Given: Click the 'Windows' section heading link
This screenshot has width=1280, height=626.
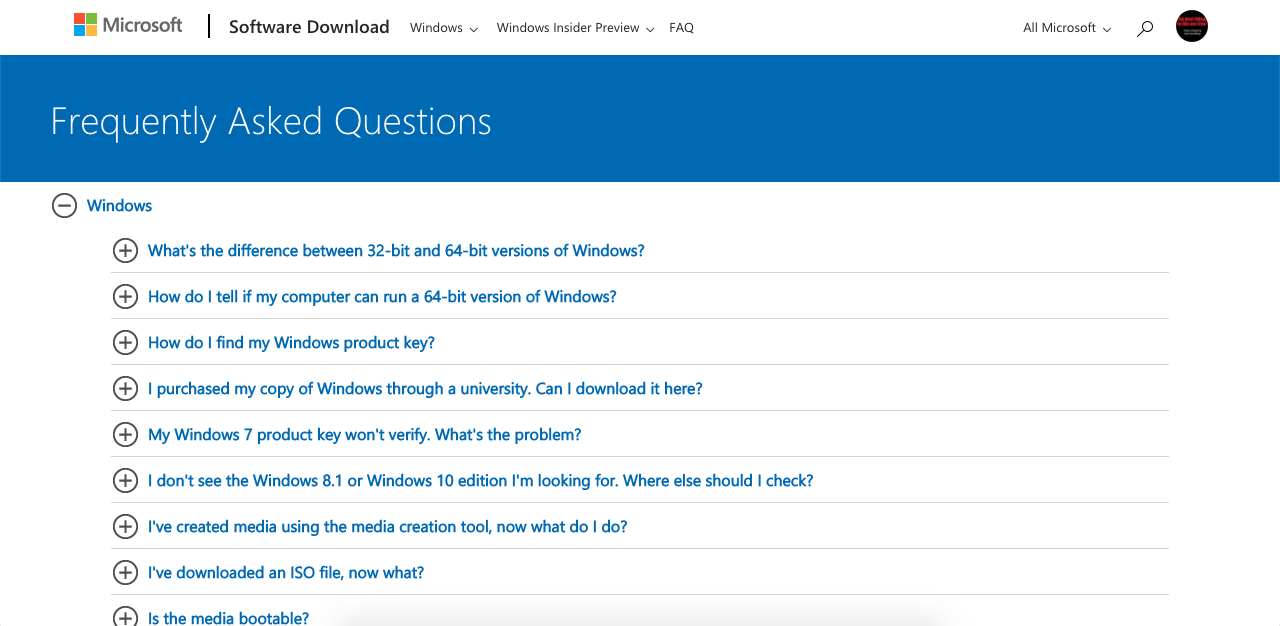Looking at the screenshot, I should [x=119, y=206].
